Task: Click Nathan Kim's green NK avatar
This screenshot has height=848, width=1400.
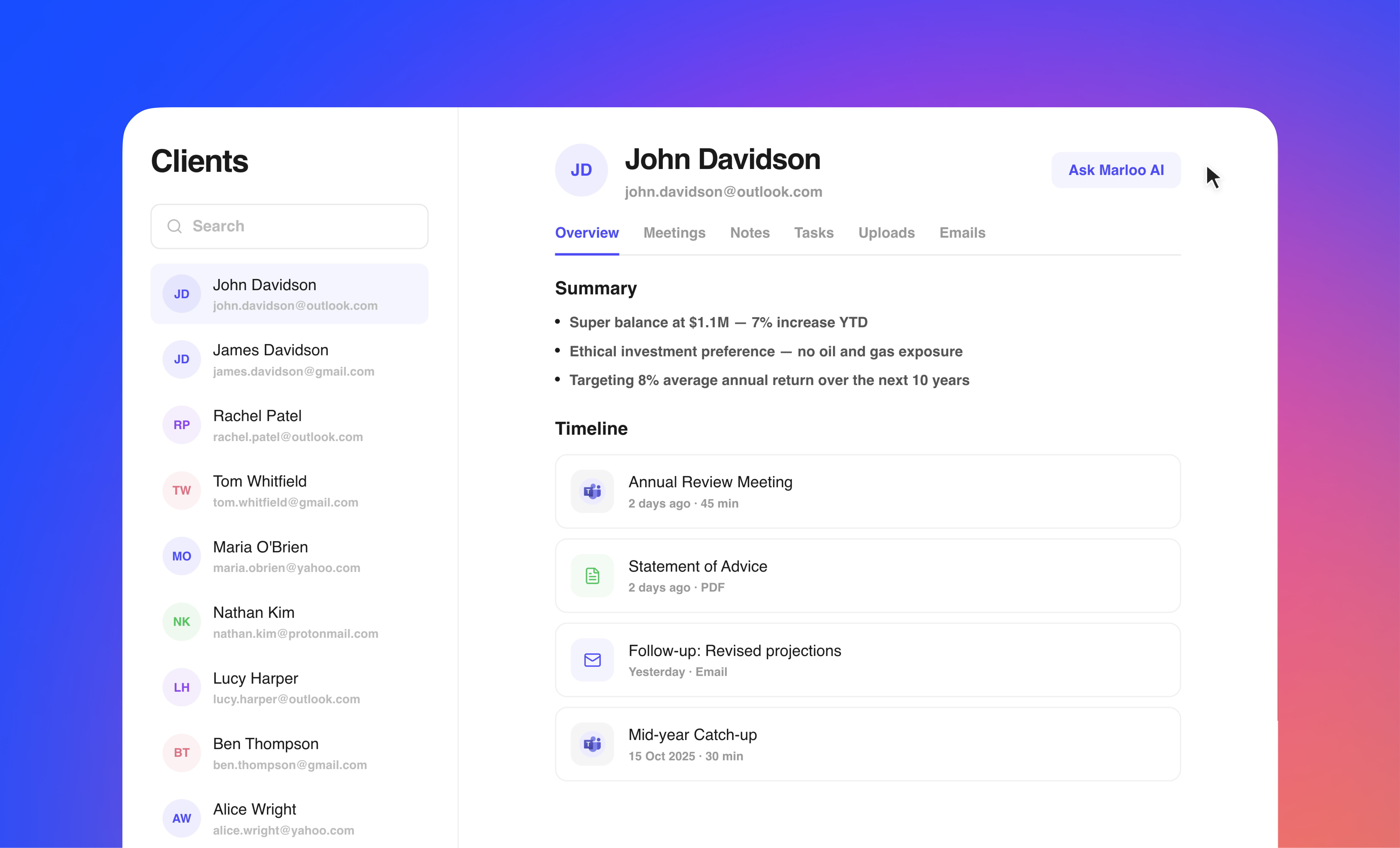Action: pyautogui.click(x=181, y=621)
